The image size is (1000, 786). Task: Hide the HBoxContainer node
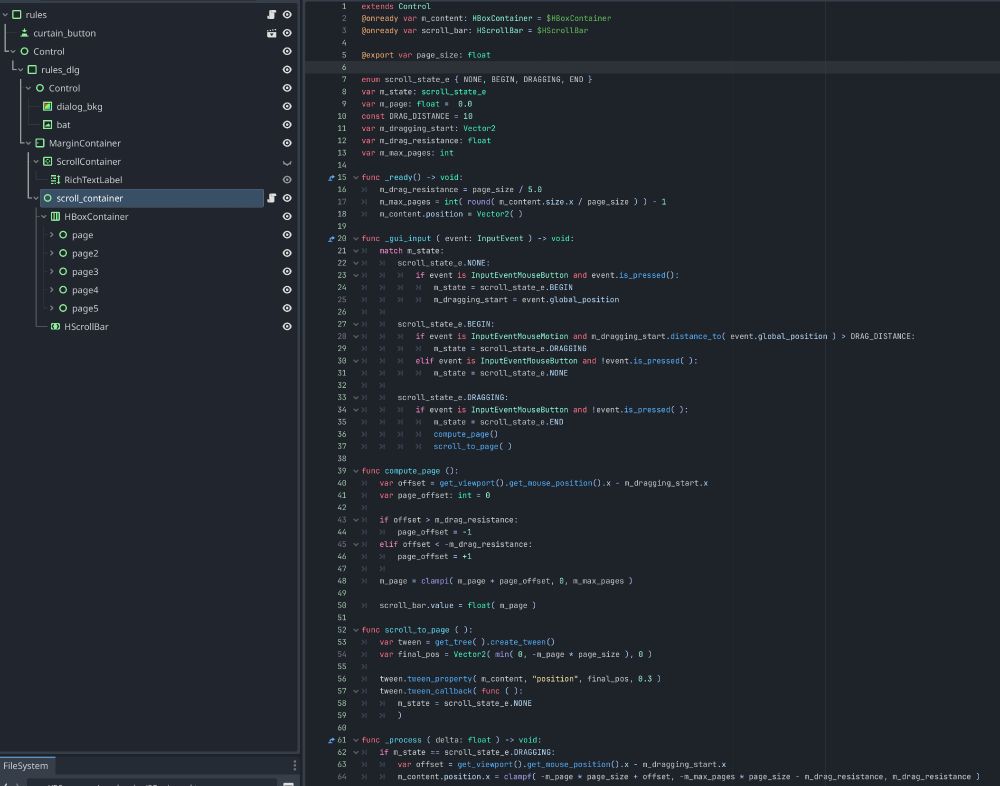click(287, 217)
